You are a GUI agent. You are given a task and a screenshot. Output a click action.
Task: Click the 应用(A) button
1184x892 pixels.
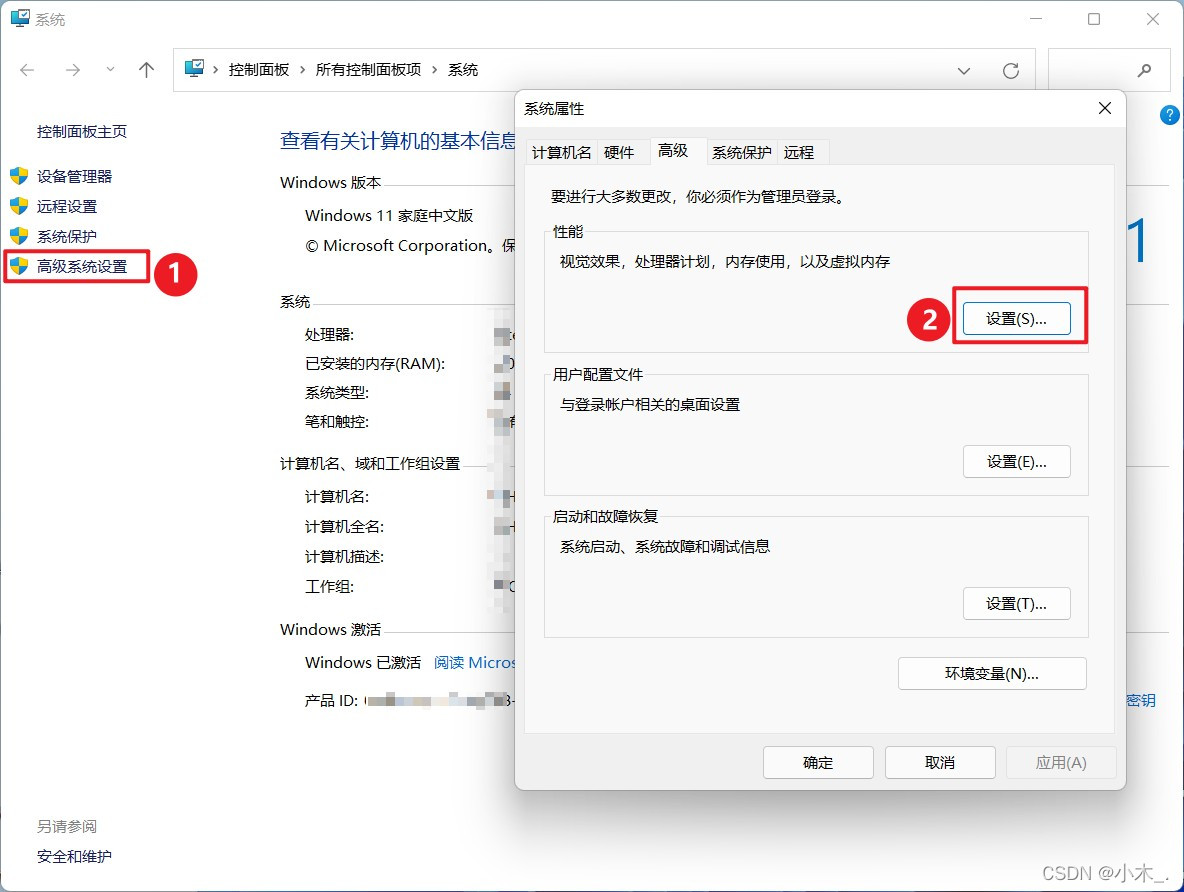[x=1061, y=763]
